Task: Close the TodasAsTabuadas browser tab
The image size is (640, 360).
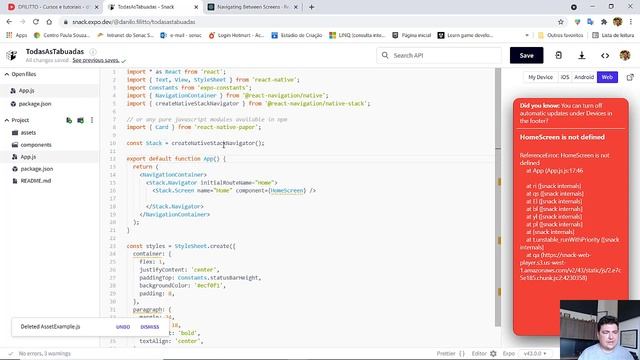Action: (x=196, y=7)
